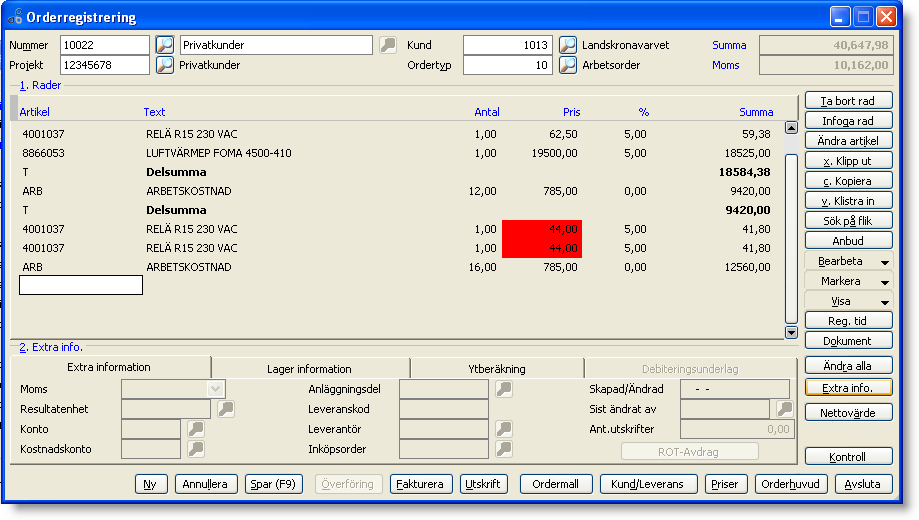Image resolution: width=919 pixels, height=520 pixels.
Task: Click the empty new Artikel entry box
Action: tap(81, 285)
